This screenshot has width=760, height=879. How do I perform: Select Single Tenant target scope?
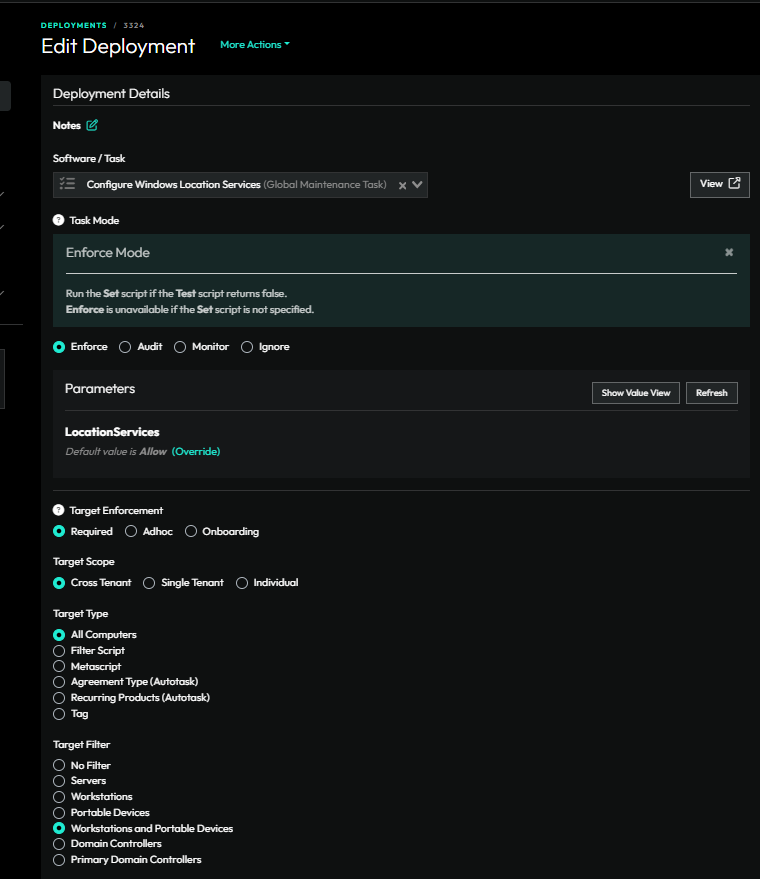pyautogui.click(x=149, y=583)
